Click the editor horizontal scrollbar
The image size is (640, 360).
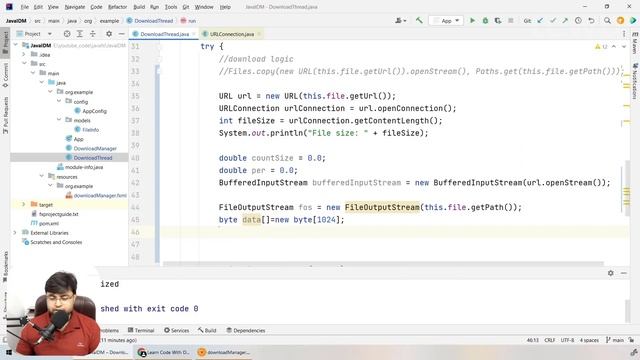(x=383, y=264)
